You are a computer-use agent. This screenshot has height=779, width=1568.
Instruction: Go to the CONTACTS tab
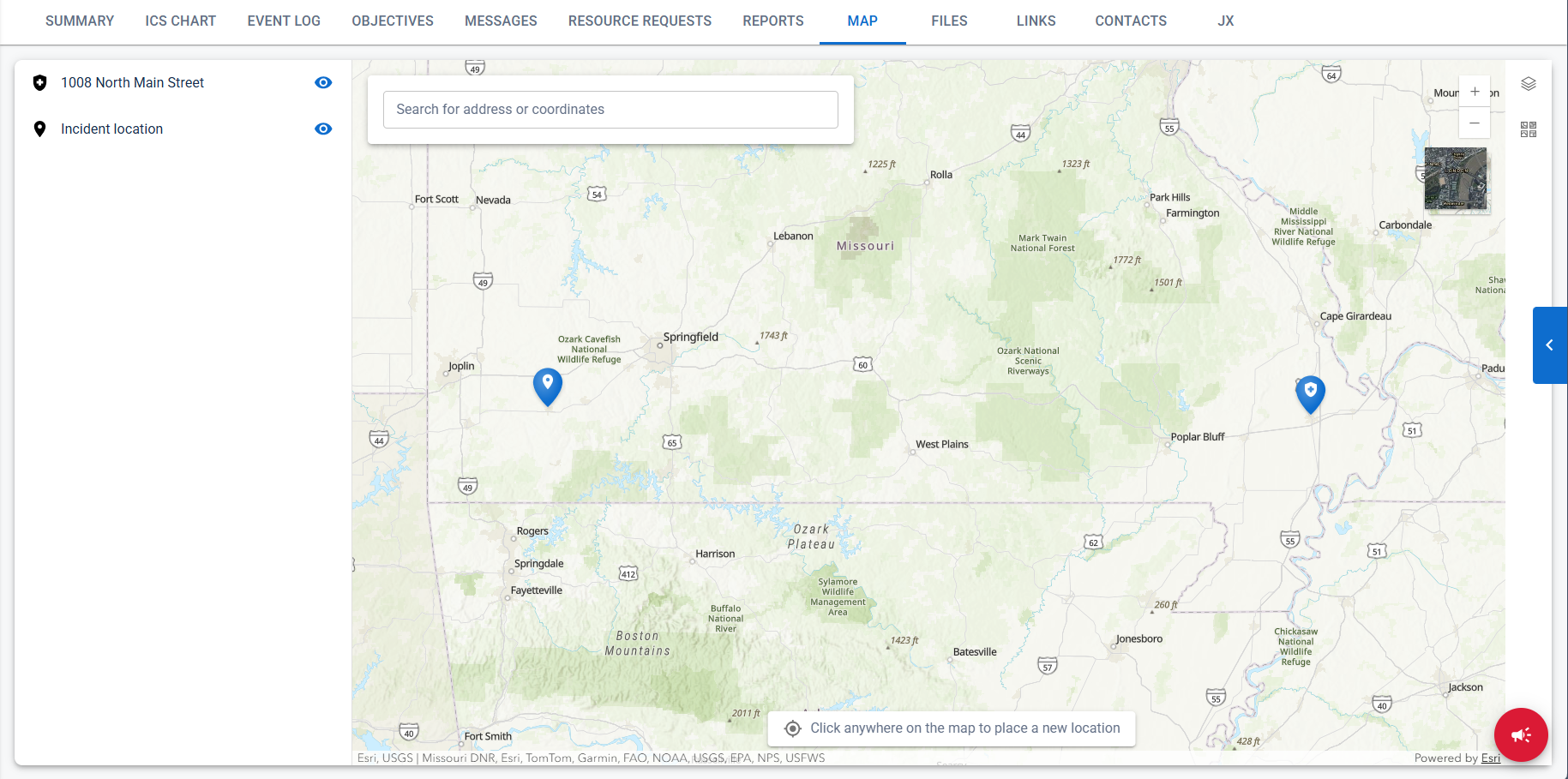tap(1131, 21)
